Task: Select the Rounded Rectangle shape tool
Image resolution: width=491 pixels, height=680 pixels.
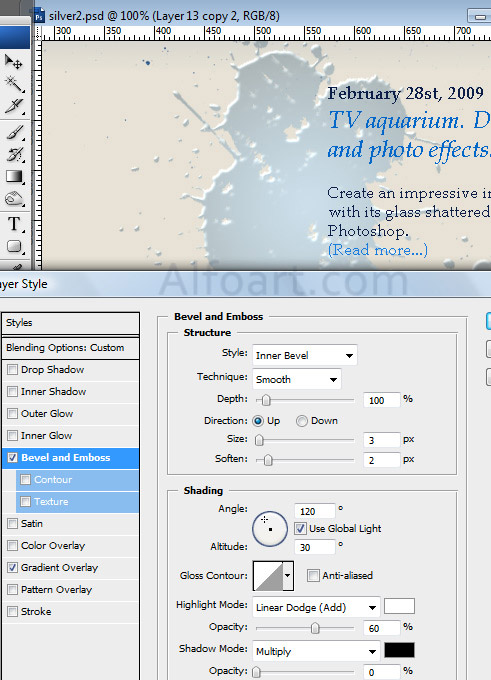Action: (13, 246)
